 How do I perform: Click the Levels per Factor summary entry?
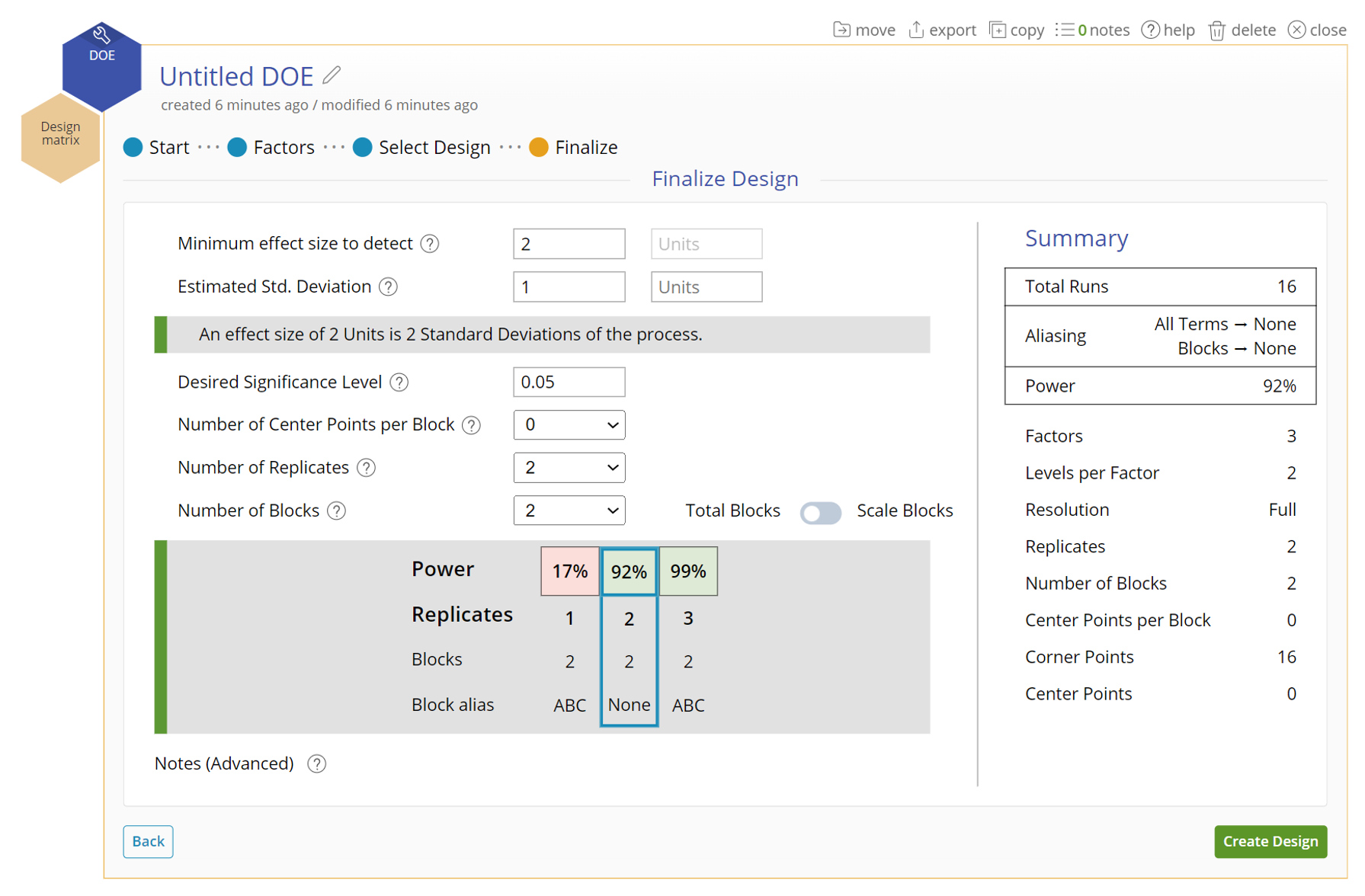pyautogui.click(x=1160, y=472)
